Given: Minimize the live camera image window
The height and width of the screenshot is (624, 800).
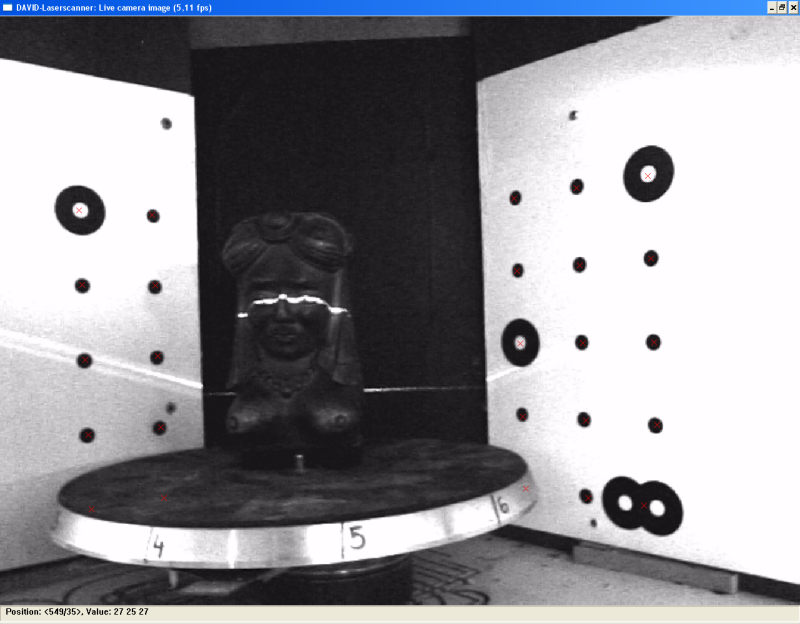Looking at the screenshot, I should [771, 7].
